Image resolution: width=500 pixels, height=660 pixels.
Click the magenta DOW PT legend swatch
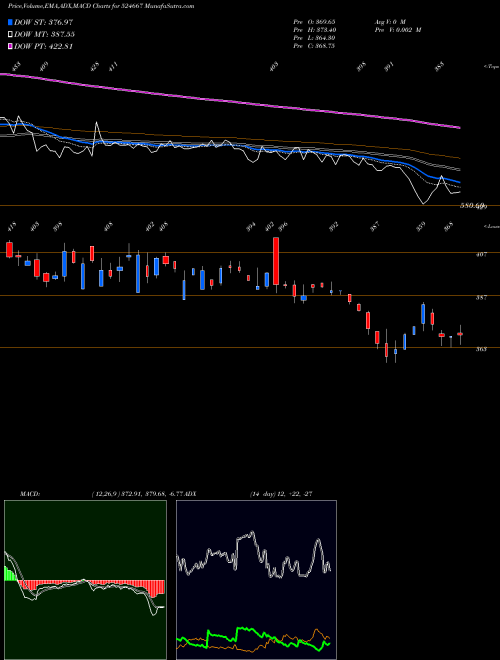10,46
